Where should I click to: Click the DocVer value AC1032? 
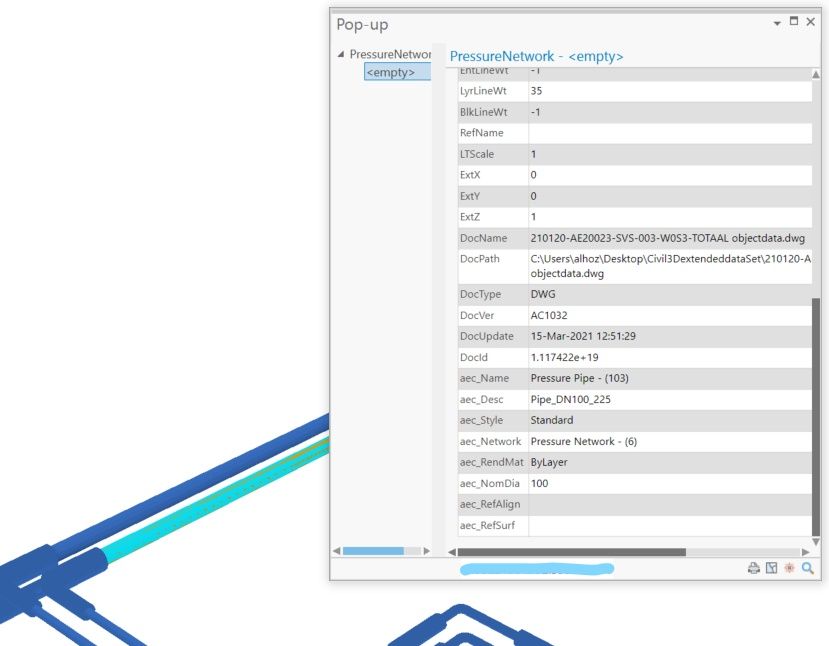[549, 315]
